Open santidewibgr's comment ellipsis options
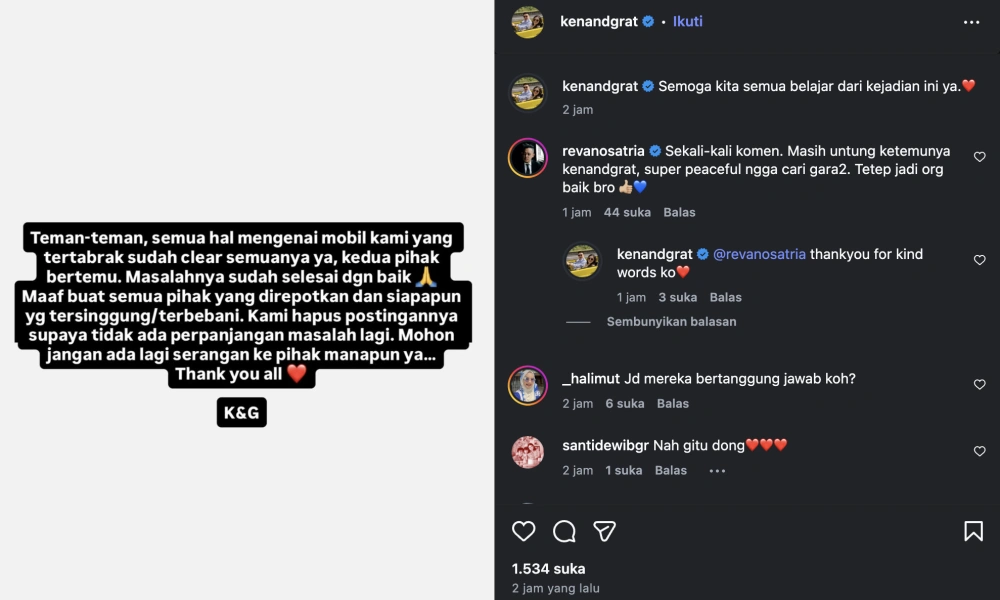This screenshot has width=1000, height=600. pos(717,470)
